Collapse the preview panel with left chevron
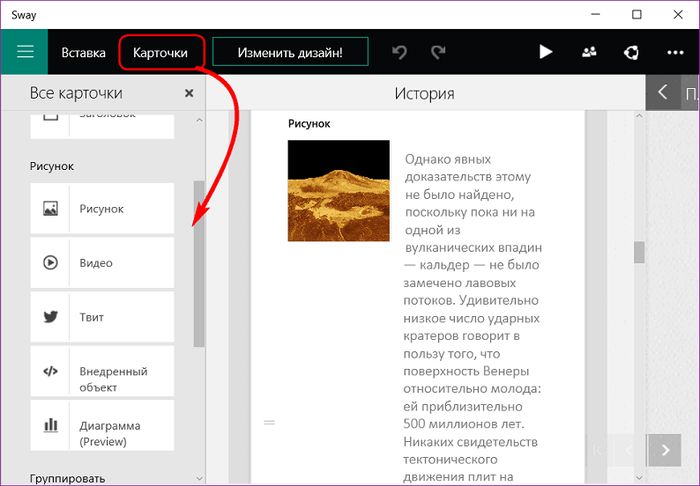Image resolution: width=700 pixels, height=486 pixels. point(662,93)
